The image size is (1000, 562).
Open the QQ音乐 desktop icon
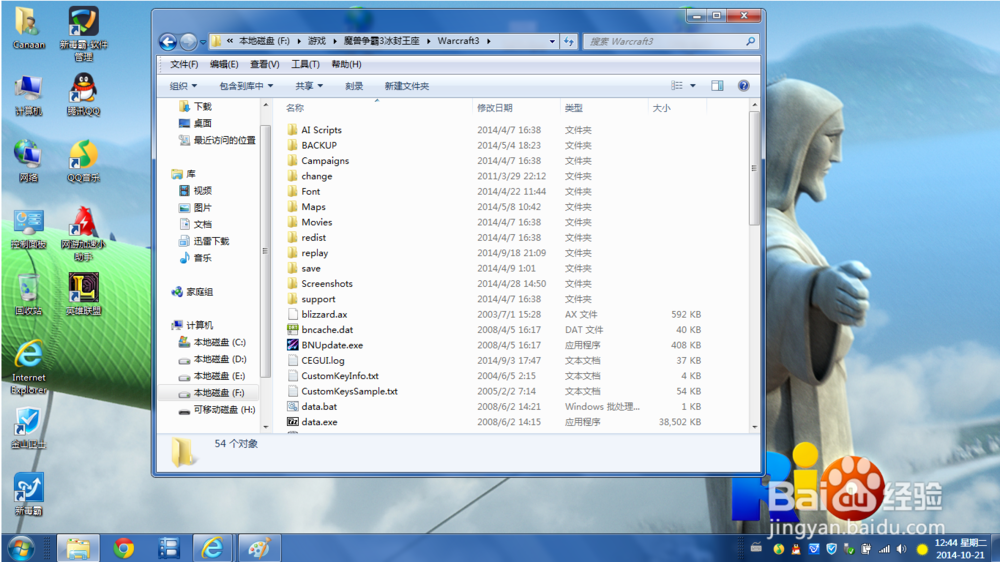click(x=84, y=161)
